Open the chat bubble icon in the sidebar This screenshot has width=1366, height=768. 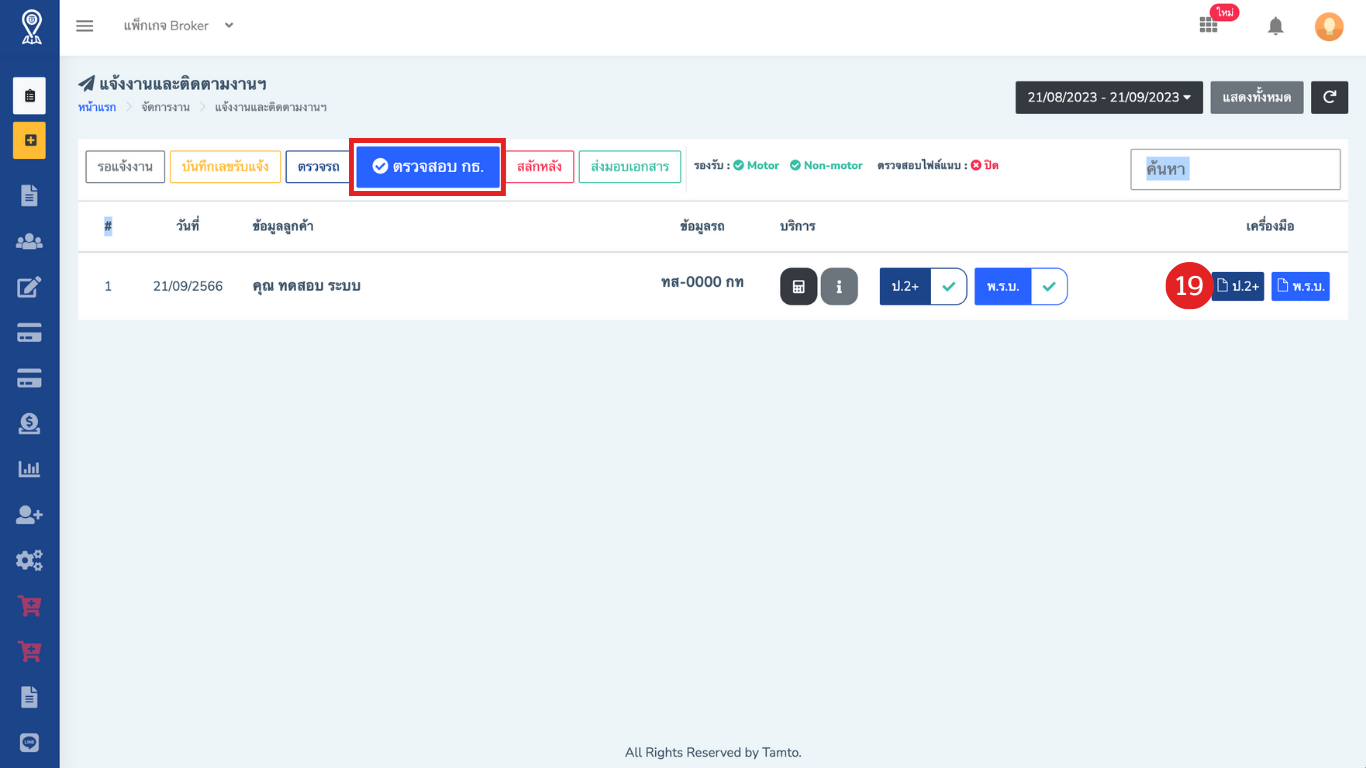pyautogui.click(x=29, y=743)
